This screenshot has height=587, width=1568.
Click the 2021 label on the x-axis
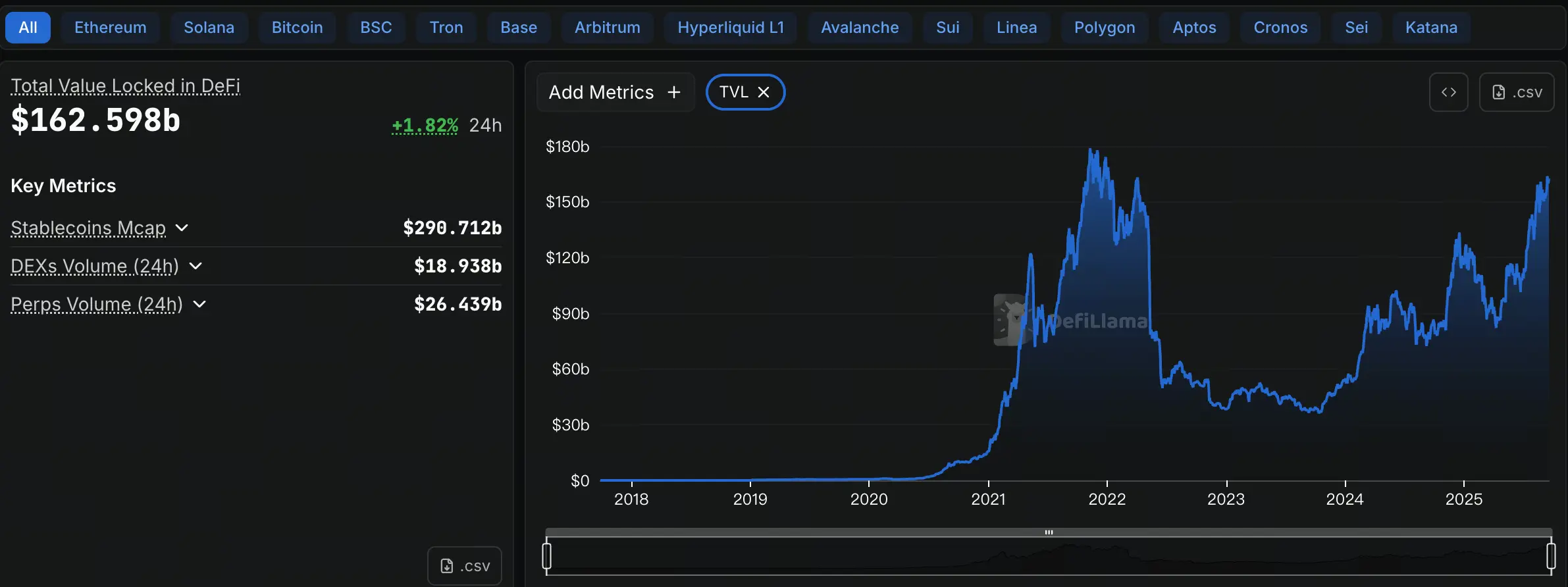tap(988, 499)
